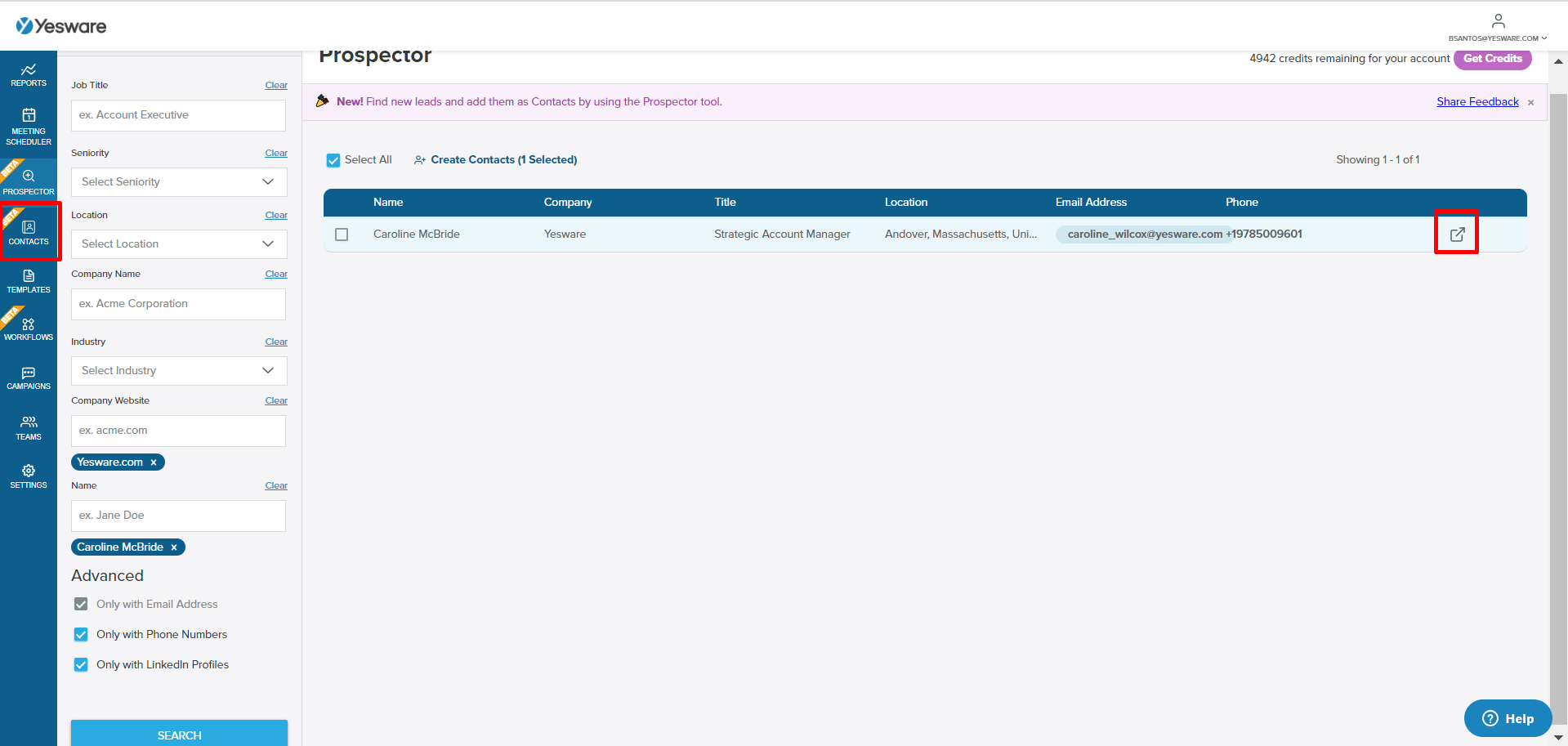
Task: Focus the Company Website input field
Action: pyautogui.click(x=178, y=431)
